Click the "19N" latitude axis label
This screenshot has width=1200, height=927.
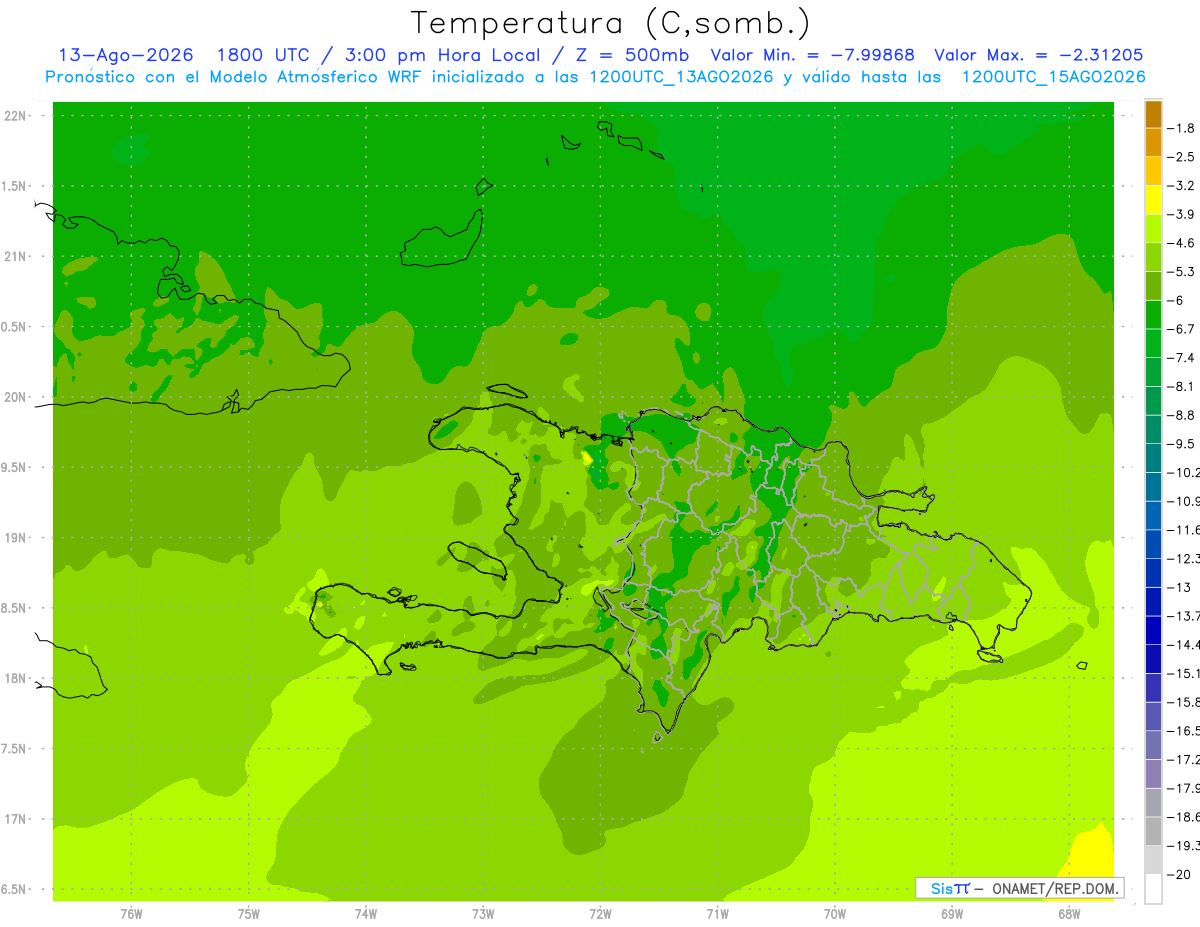[x=15, y=538]
